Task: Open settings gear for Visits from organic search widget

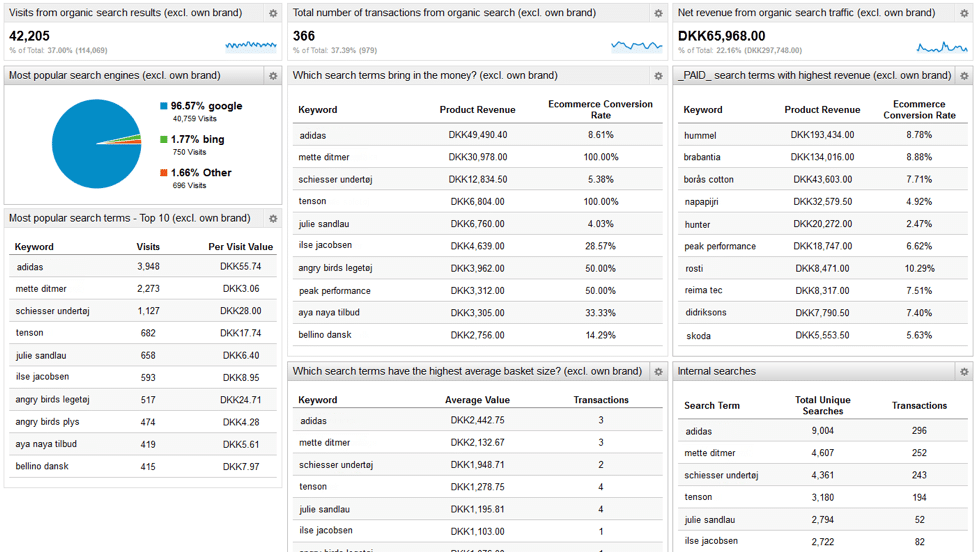Action: coord(273,13)
